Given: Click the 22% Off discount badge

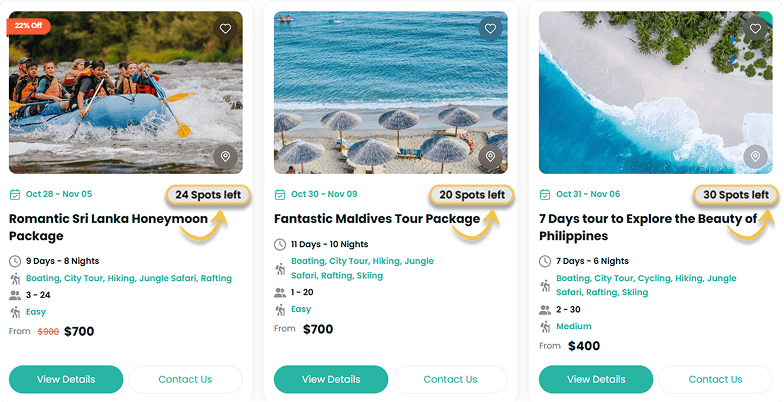Looking at the screenshot, I should (x=28, y=26).
